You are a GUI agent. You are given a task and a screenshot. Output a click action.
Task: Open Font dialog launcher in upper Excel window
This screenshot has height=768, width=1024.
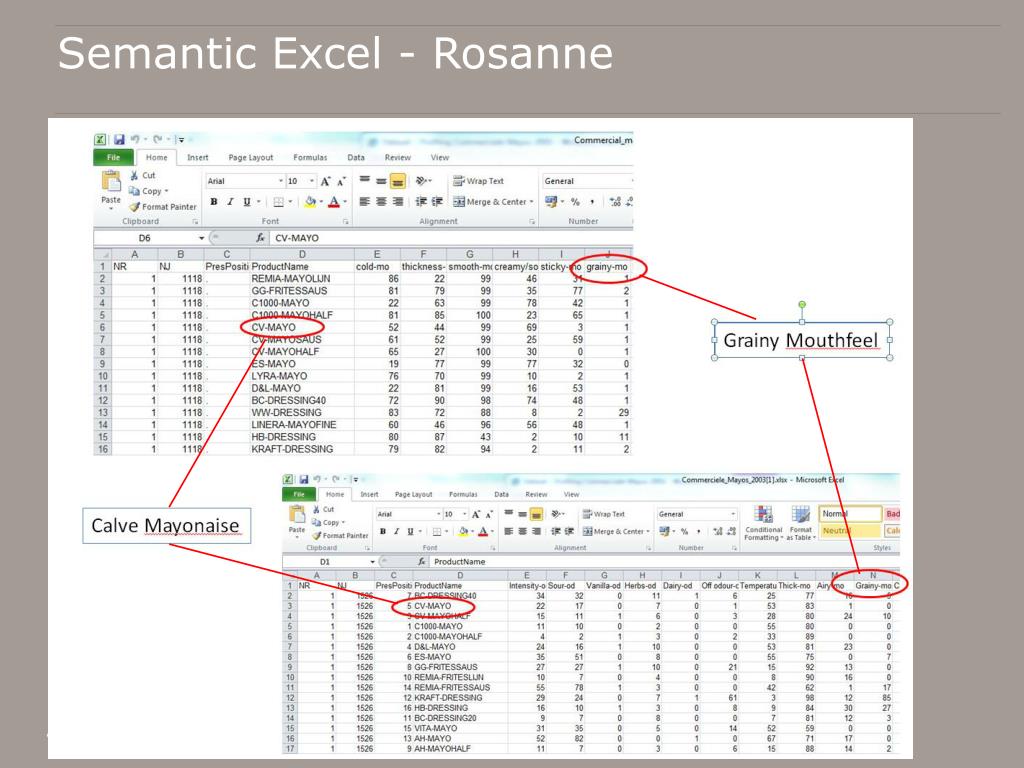coord(345,221)
